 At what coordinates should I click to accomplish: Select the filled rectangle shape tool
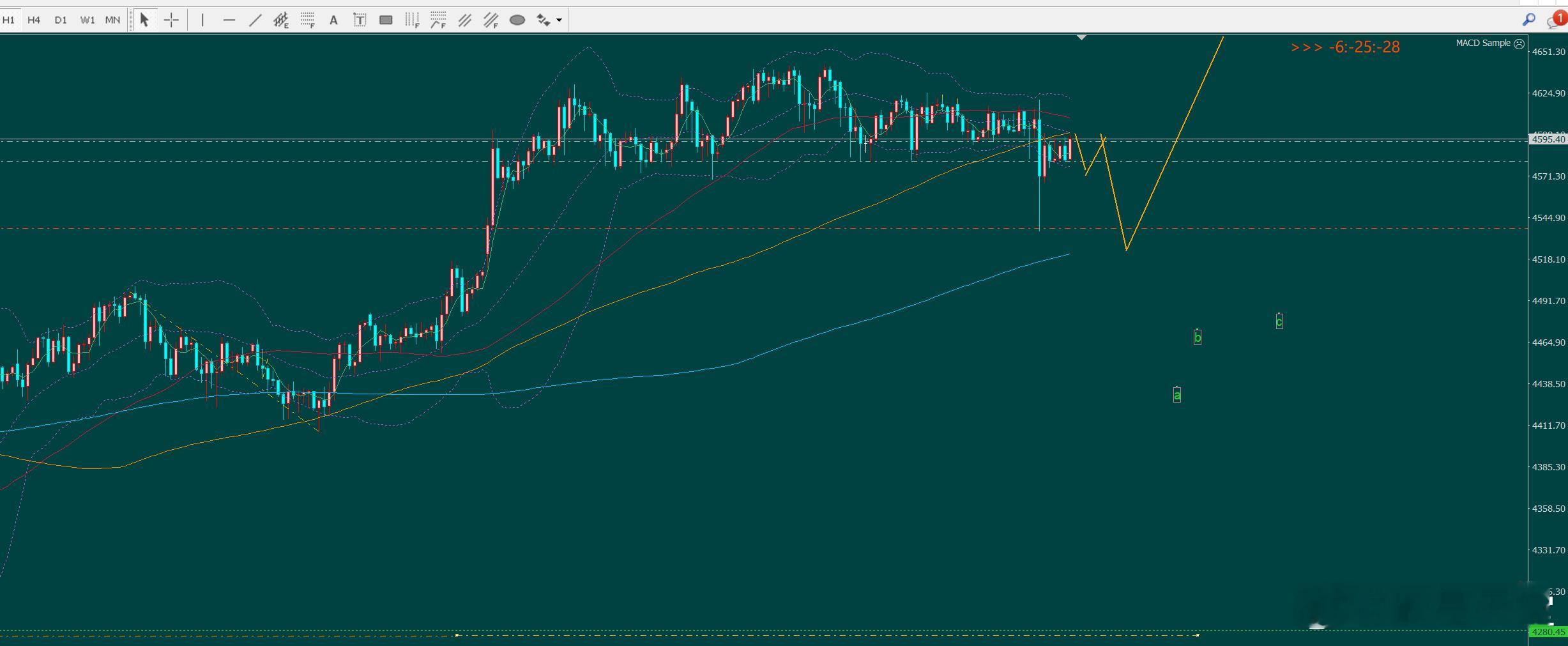point(386,20)
